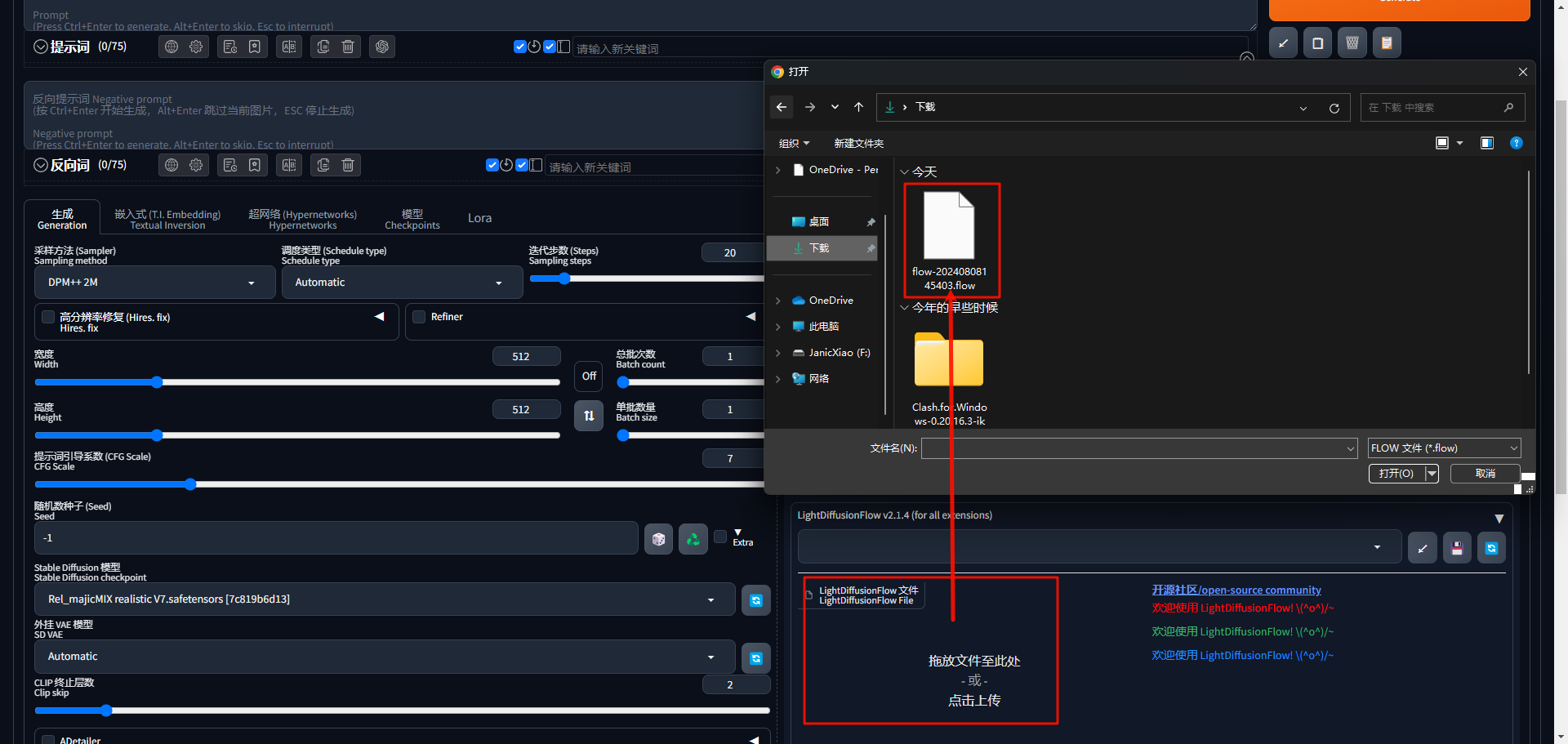Click copy icon in 反向词 toolbar
The image size is (1568, 744).
(x=323, y=165)
